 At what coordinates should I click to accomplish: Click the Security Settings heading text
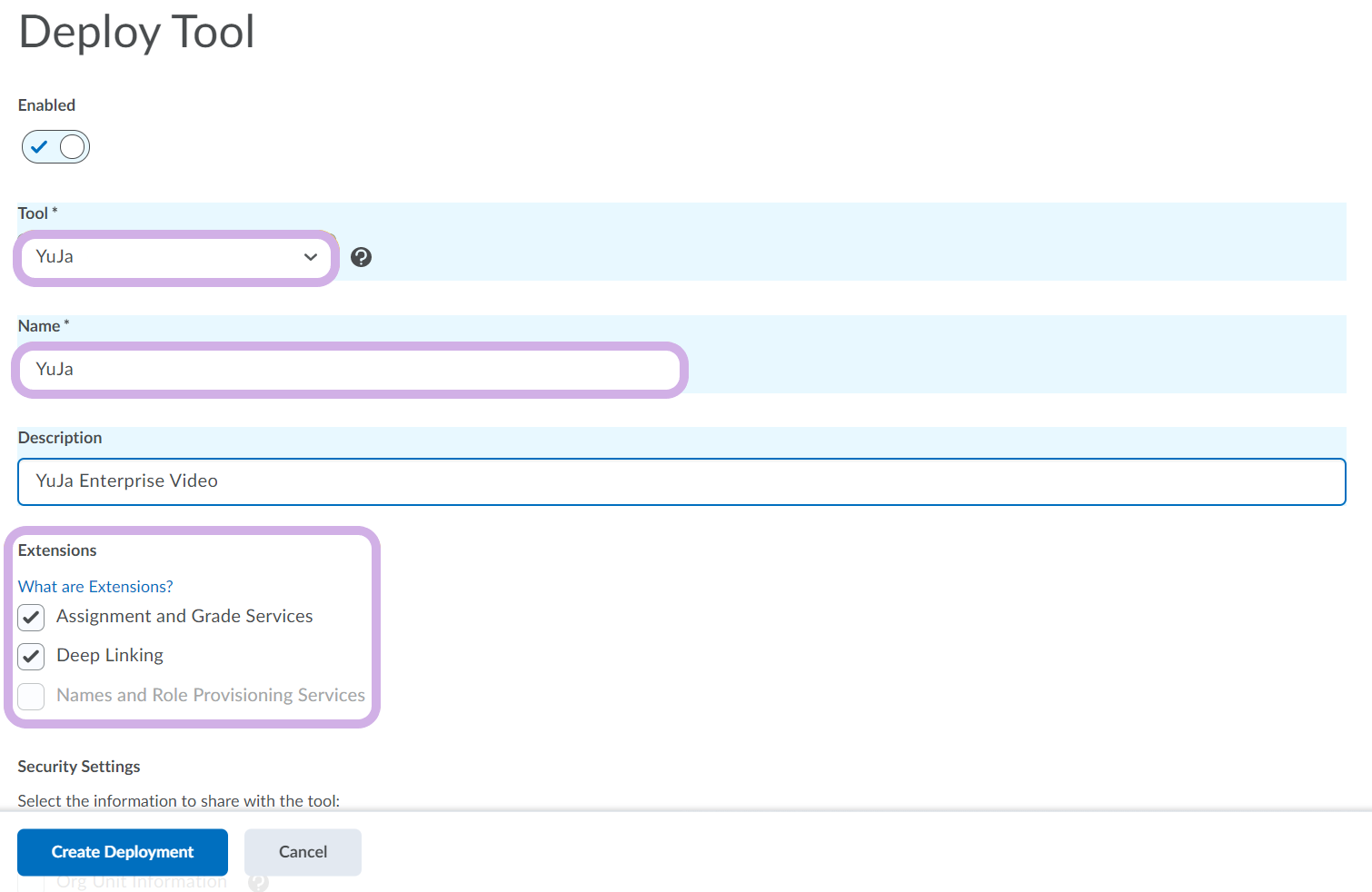(x=79, y=767)
